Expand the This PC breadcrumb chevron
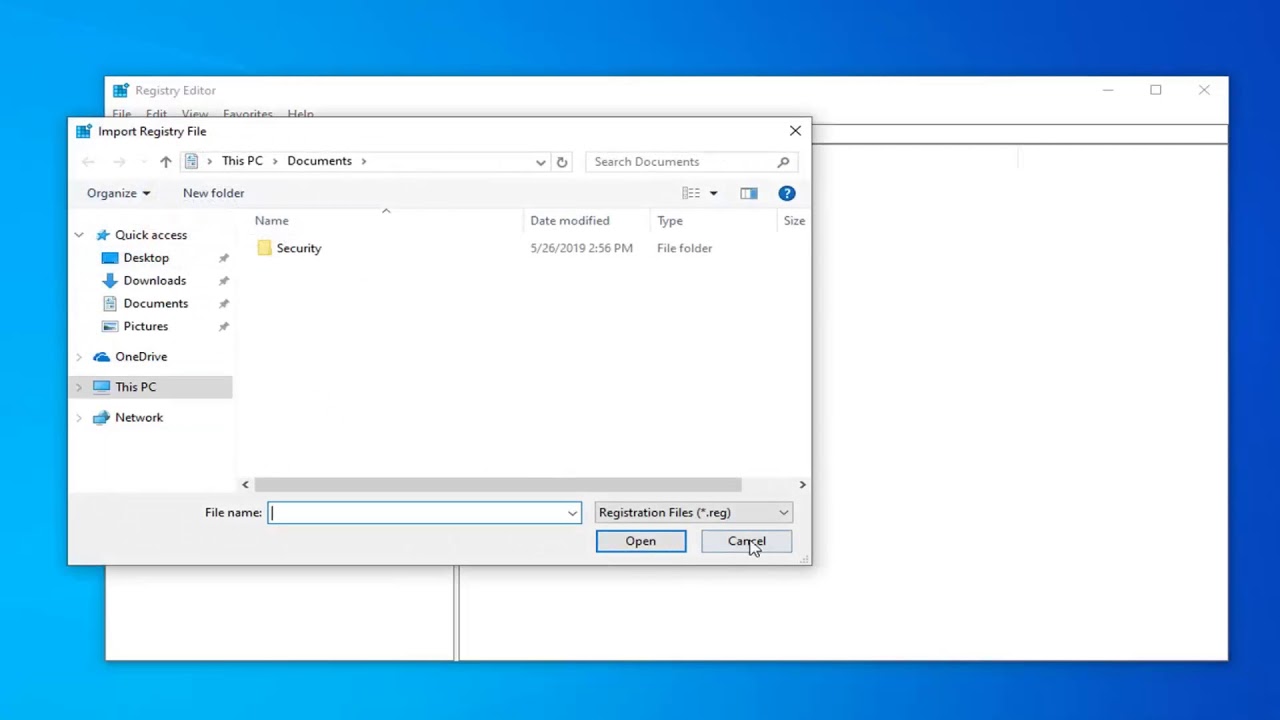This screenshot has height=720, width=1280. pos(275,161)
